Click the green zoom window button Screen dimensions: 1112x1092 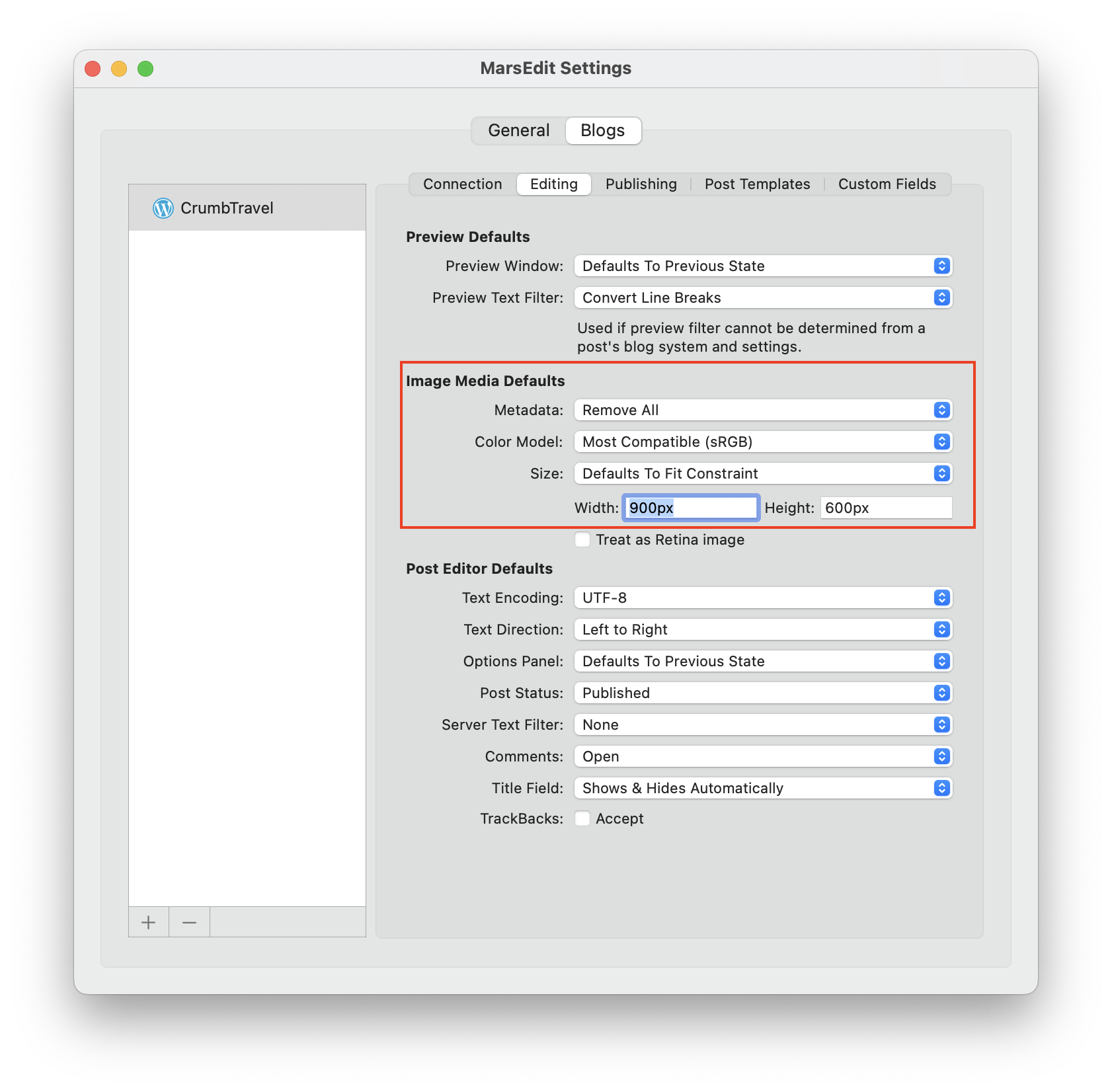145,69
